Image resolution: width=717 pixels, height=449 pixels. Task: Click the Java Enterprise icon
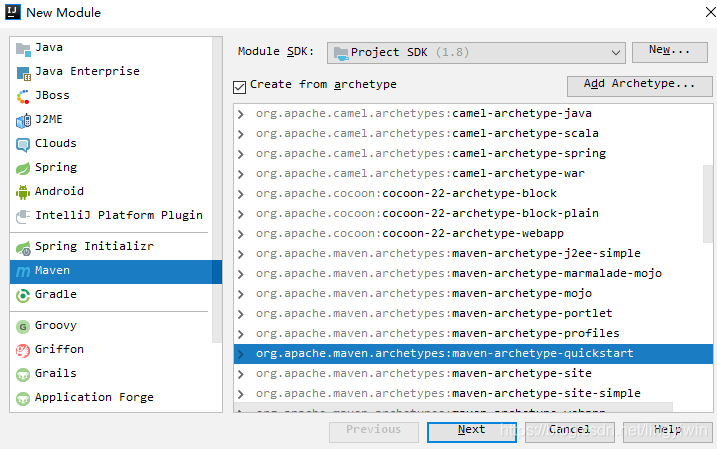[23, 73]
